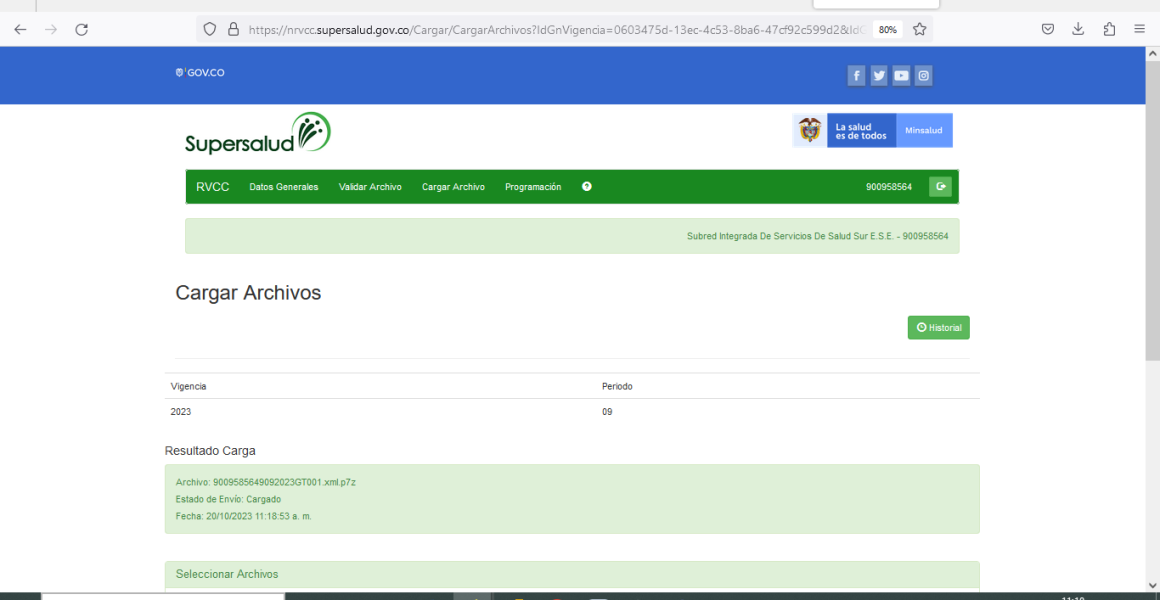Open the Programación menu

point(533,187)
